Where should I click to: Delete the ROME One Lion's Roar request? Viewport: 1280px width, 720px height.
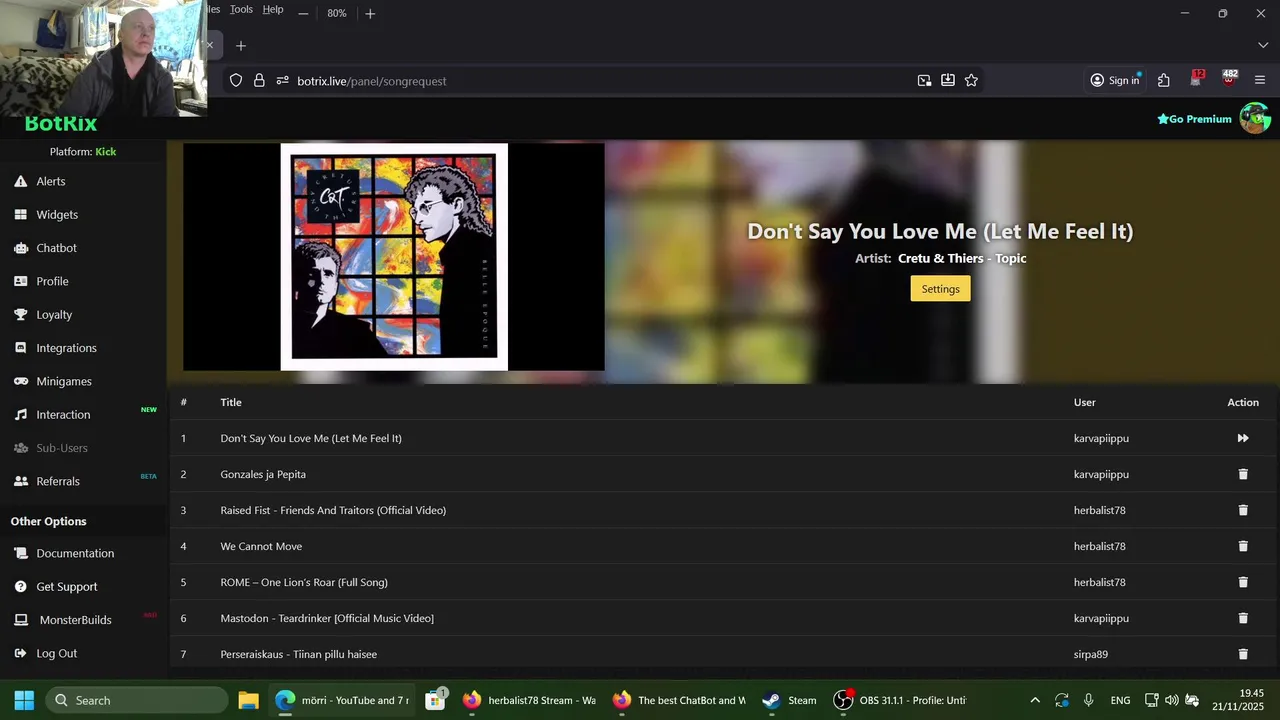click(1243, 582)
